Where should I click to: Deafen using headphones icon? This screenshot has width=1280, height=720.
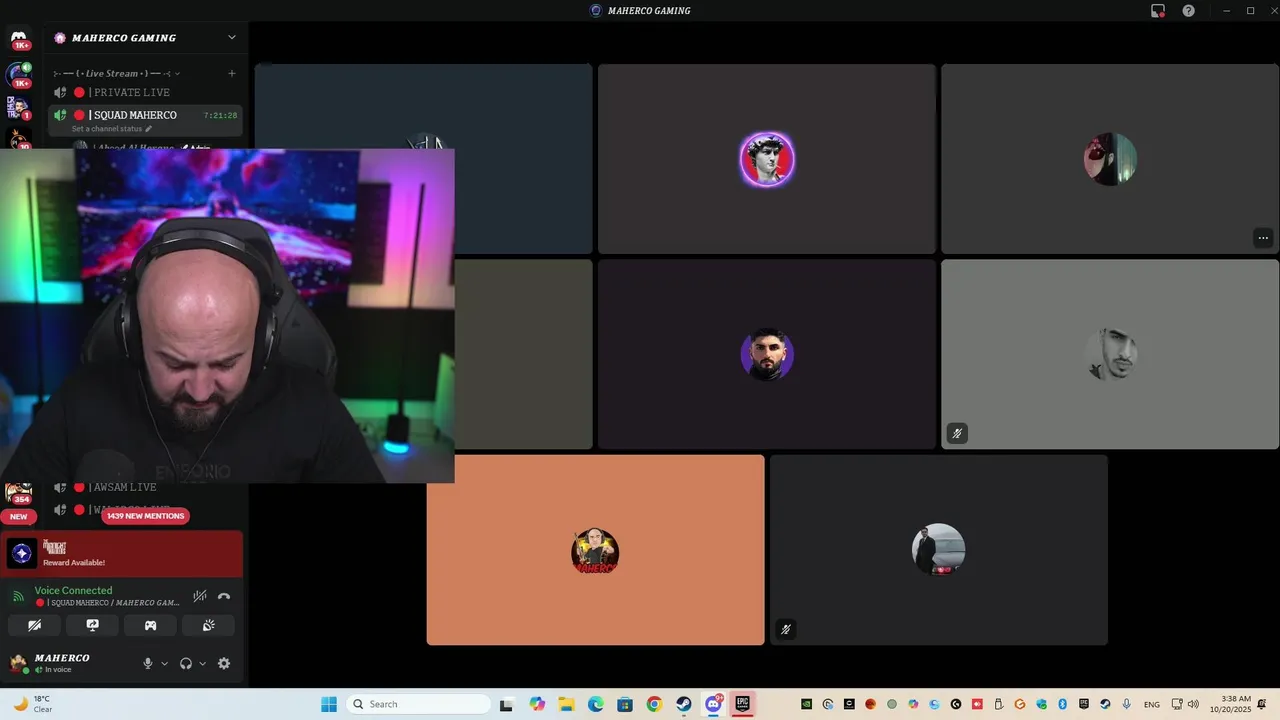coord(186,663)
